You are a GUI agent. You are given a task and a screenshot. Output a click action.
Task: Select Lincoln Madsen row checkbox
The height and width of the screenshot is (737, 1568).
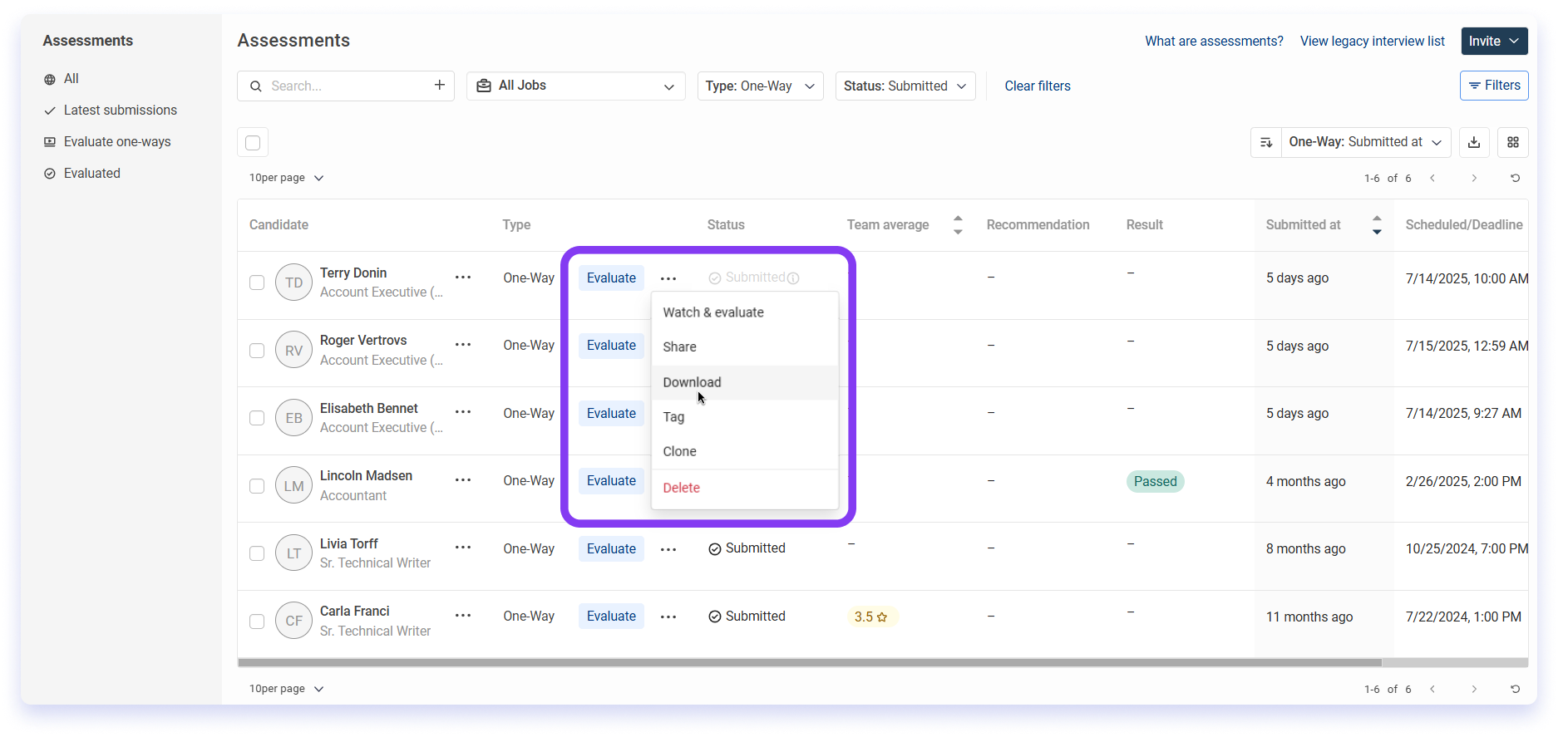[x=257, y=486]
